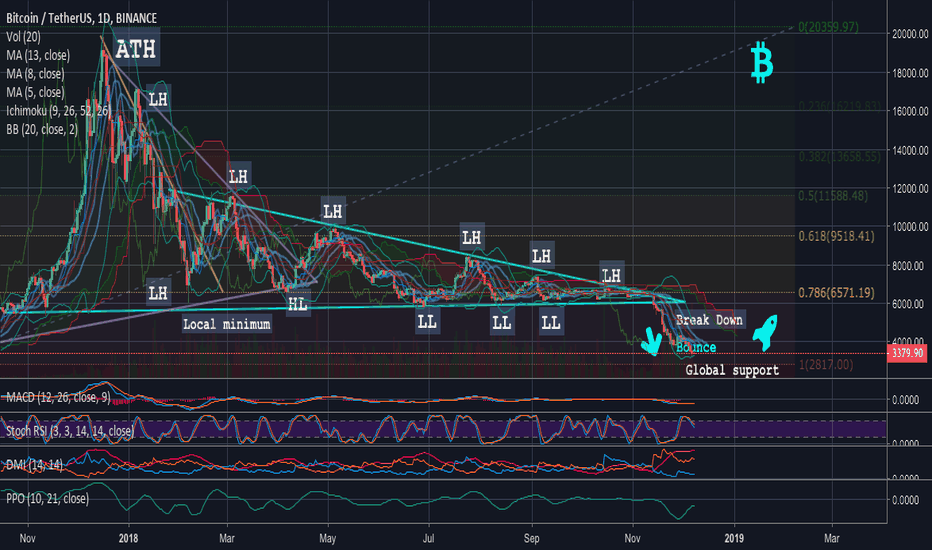The image size is (932, 550).
Task: Select the Global support text label
Action: (x=732, y=370)
